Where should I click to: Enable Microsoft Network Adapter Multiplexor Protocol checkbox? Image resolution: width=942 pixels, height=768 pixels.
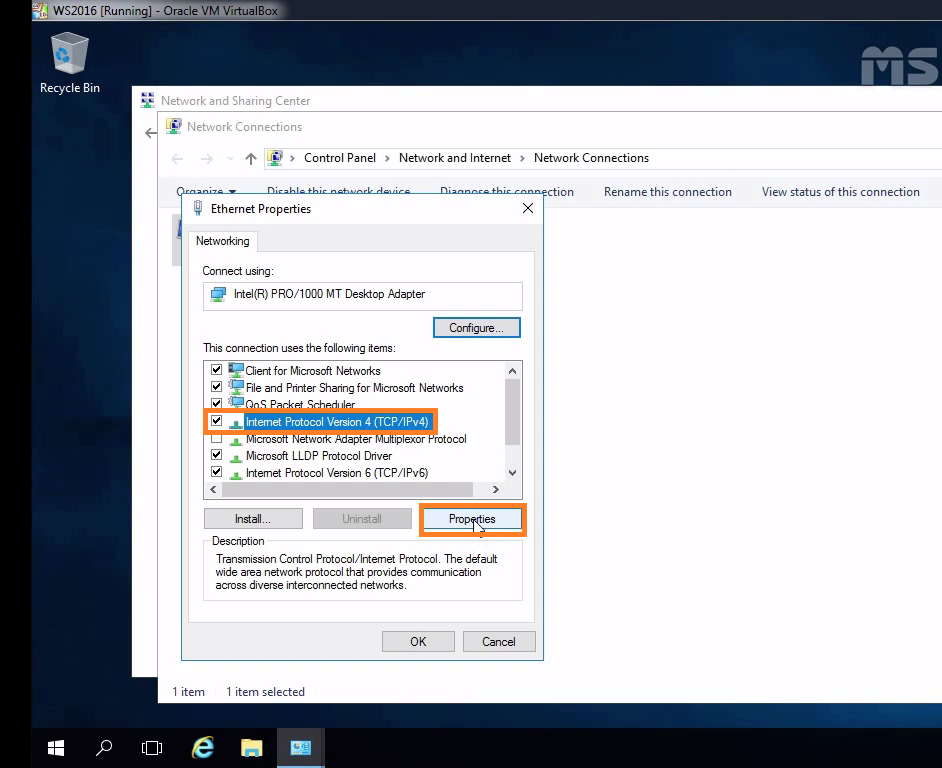(x=217, y=438)
